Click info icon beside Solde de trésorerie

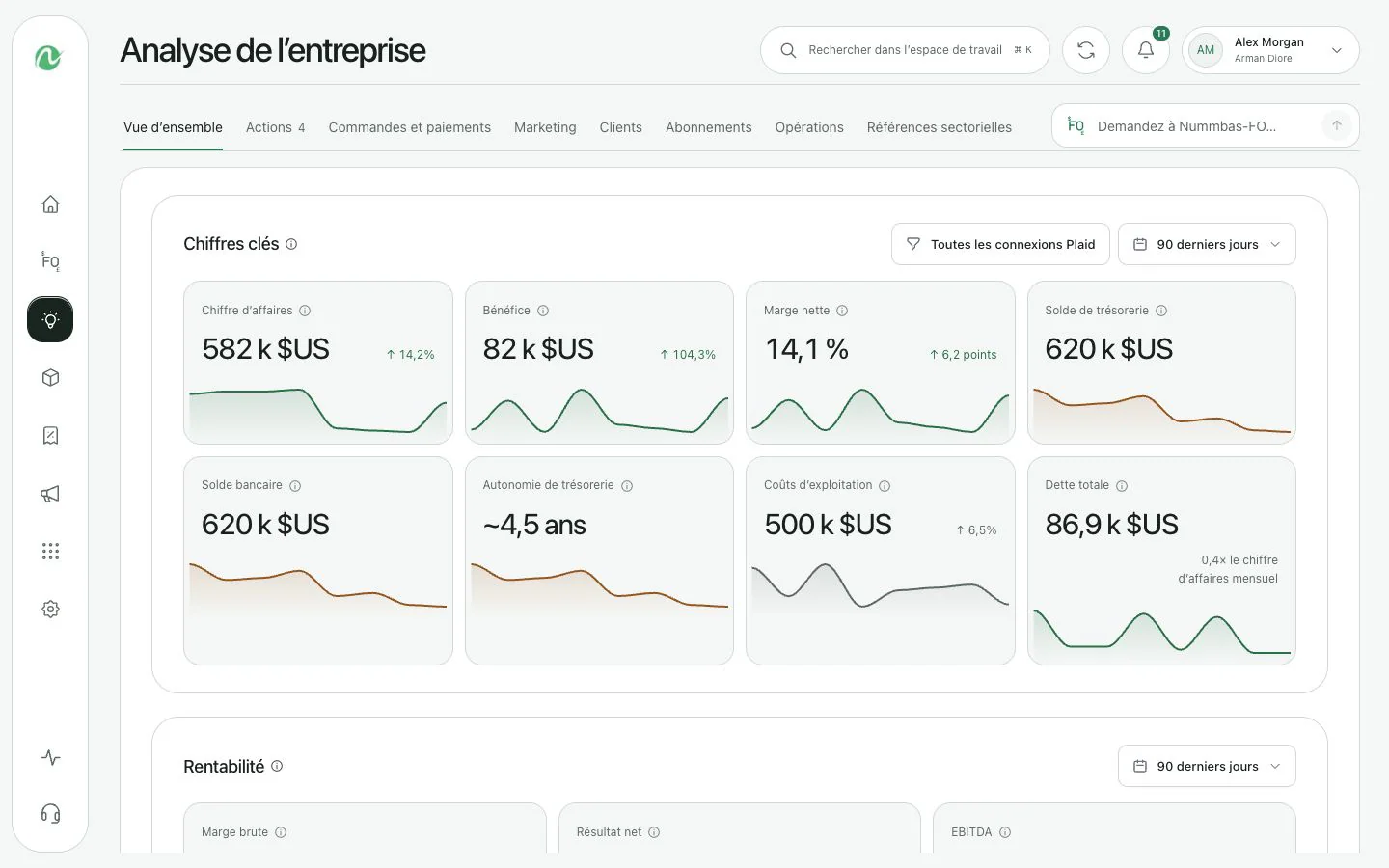pyautogui.click(x=1161, y=311)
